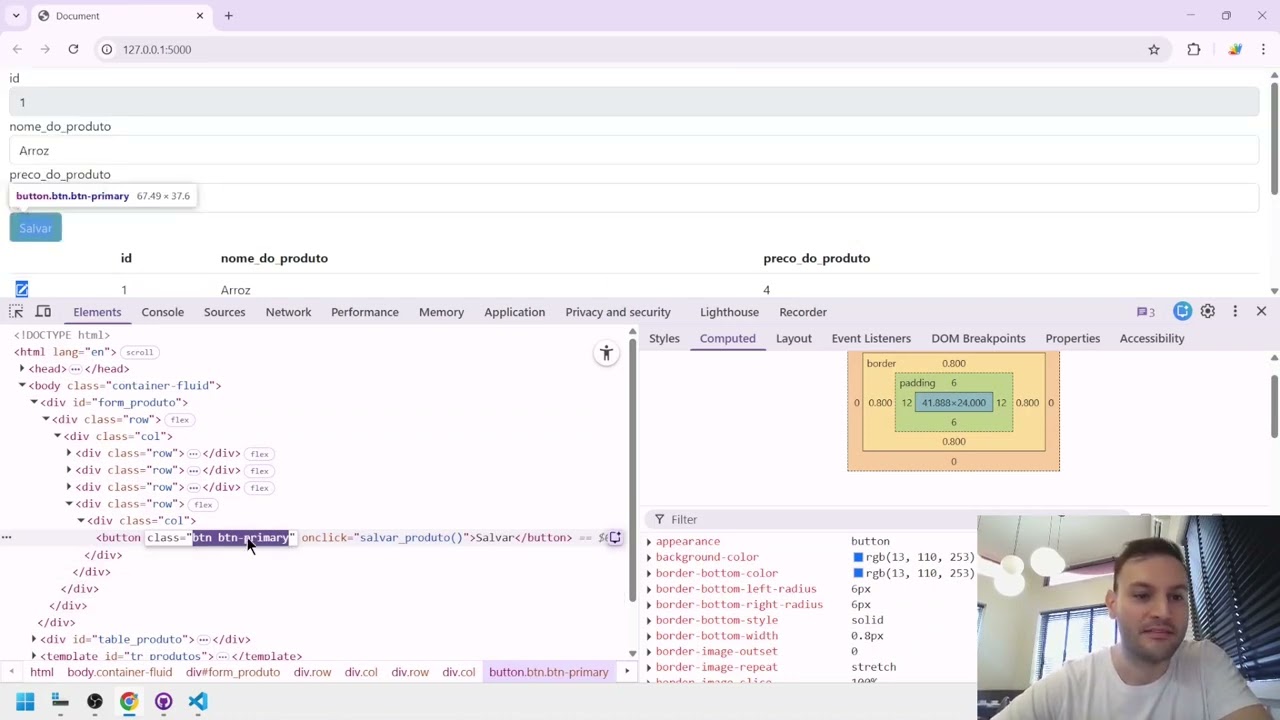1280x720 pixels.
Task: Close the Document tab
Action: (200, 16)
